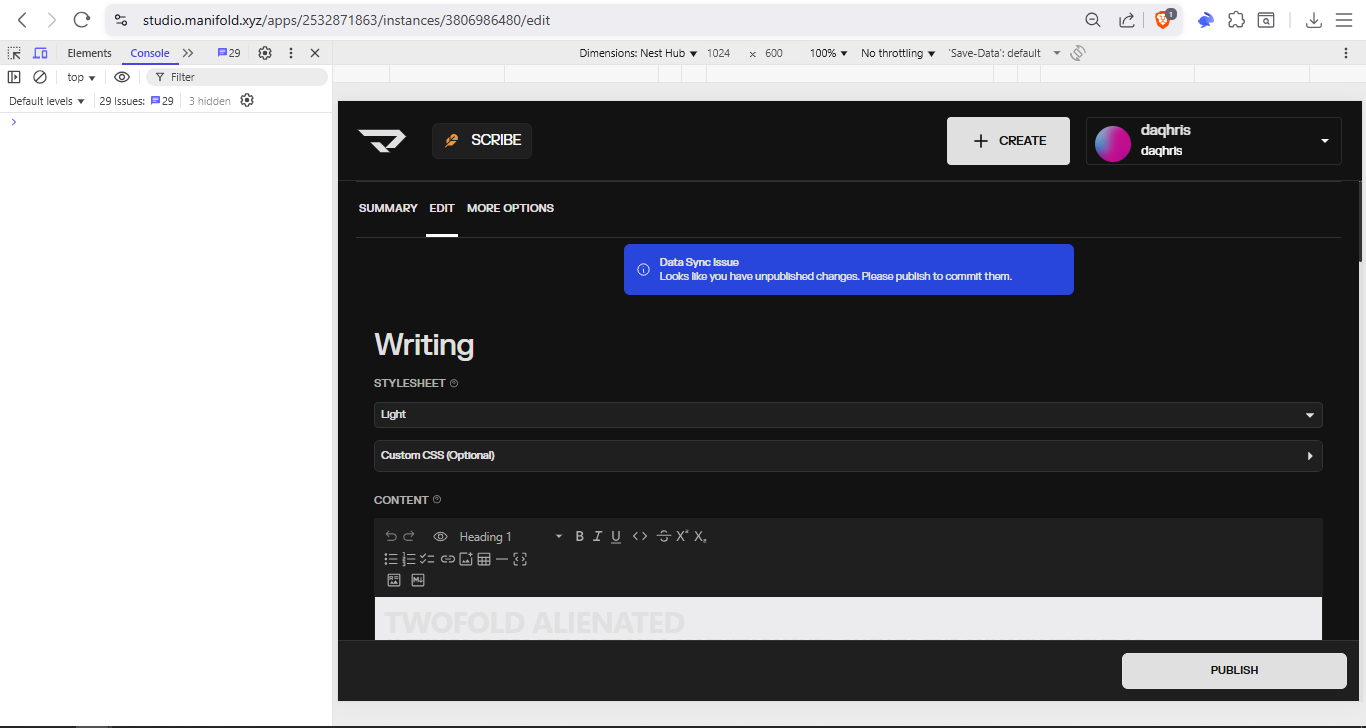Toggle the editor preview eye icon
This screenshot has width=1366, height=728.
pos(440,537)
